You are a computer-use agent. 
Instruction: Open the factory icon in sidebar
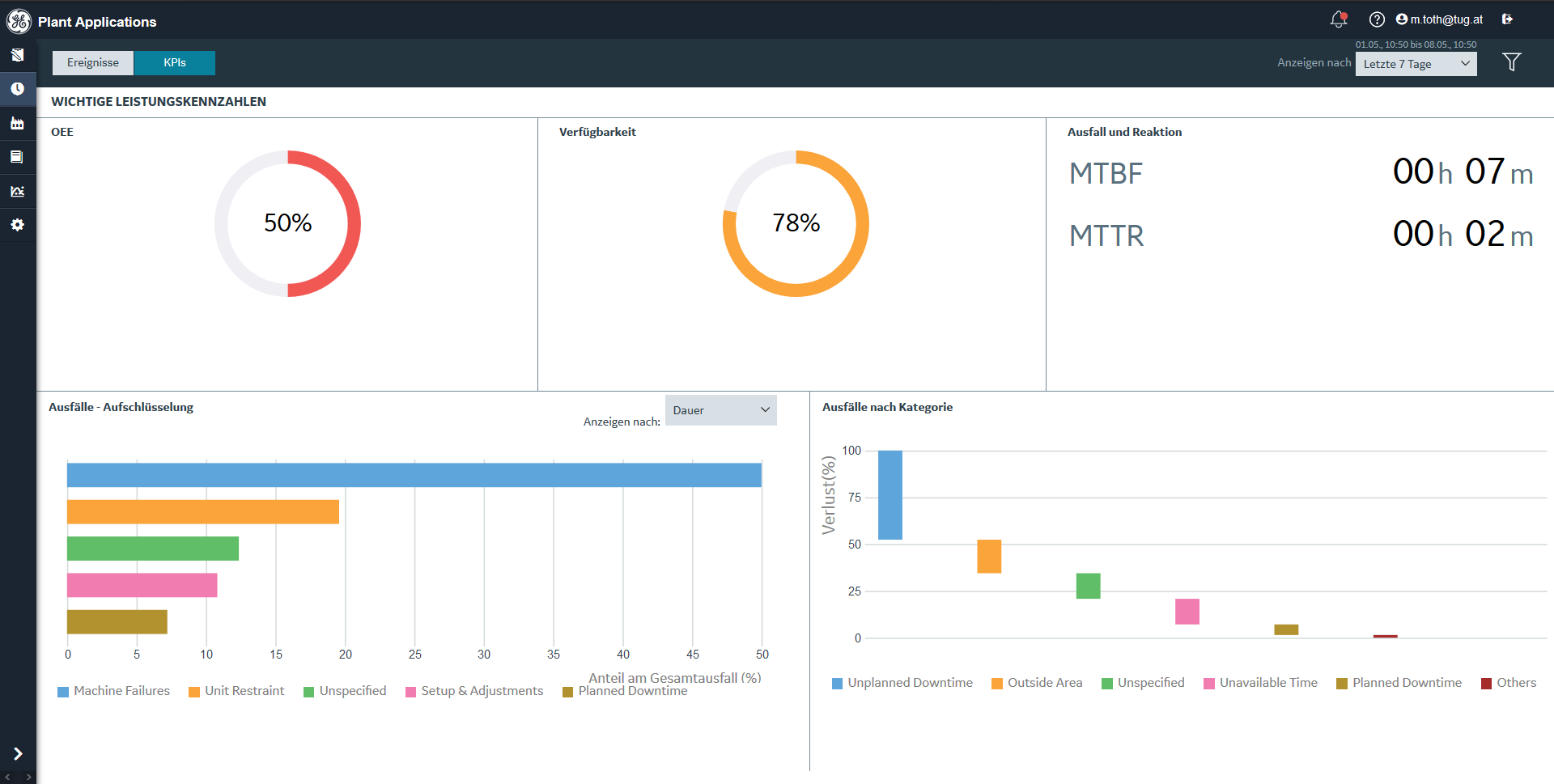point(17,123)
